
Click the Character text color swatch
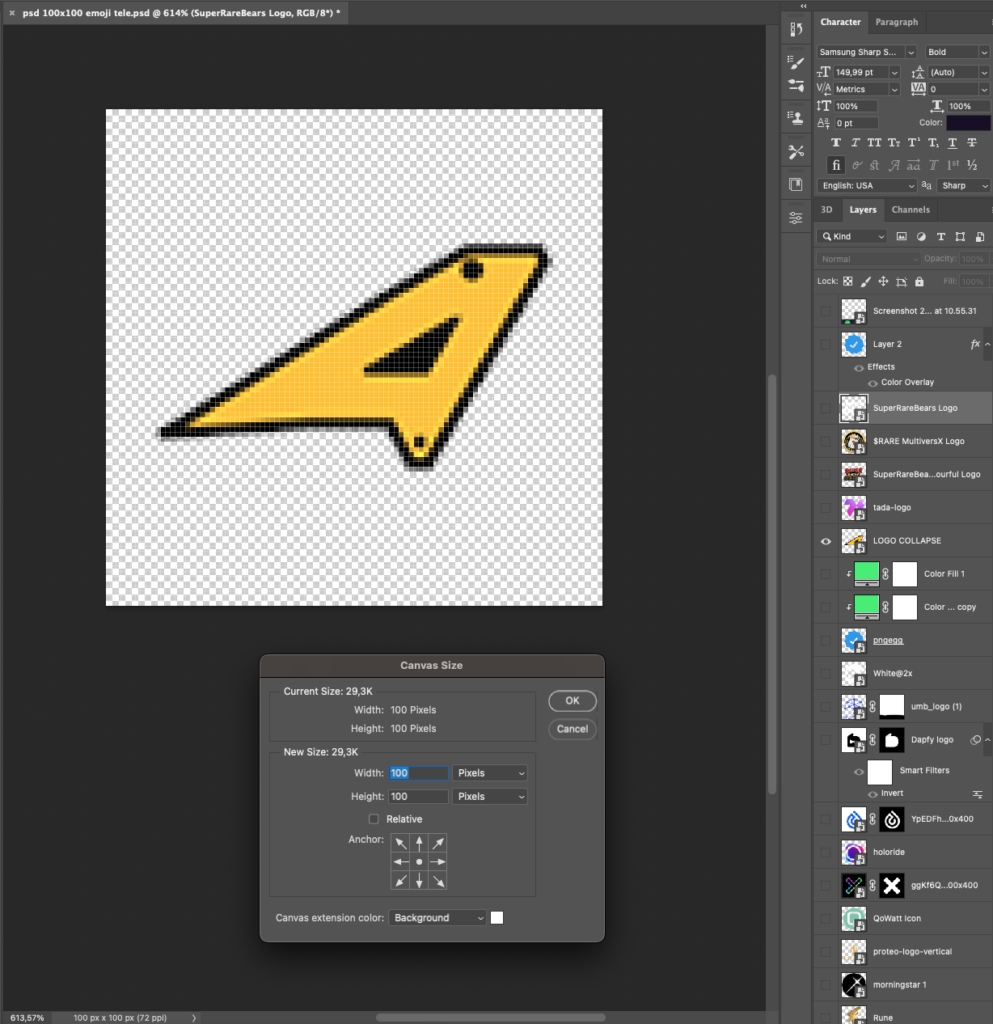968,123
